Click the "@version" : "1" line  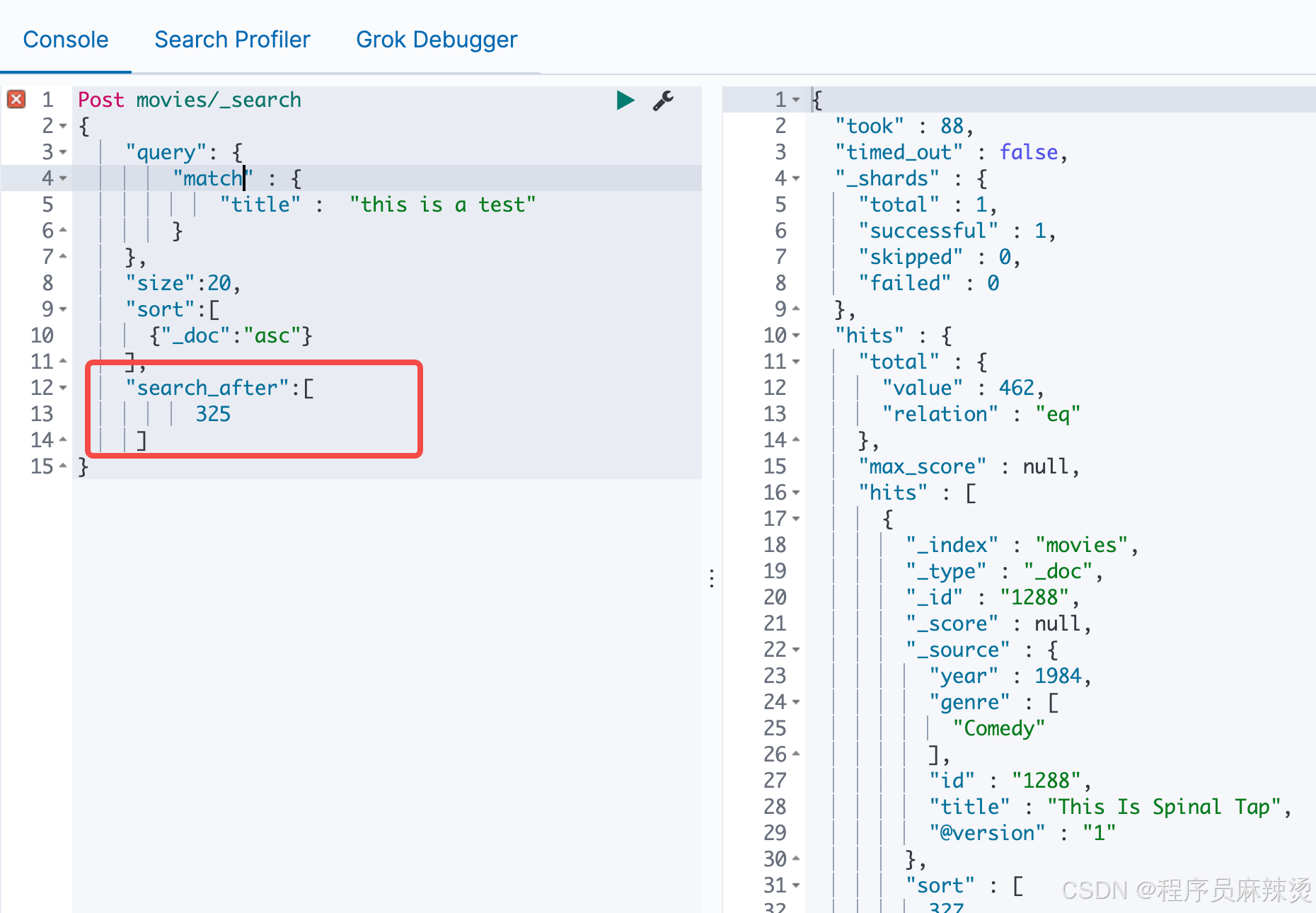coord(1022,833)
